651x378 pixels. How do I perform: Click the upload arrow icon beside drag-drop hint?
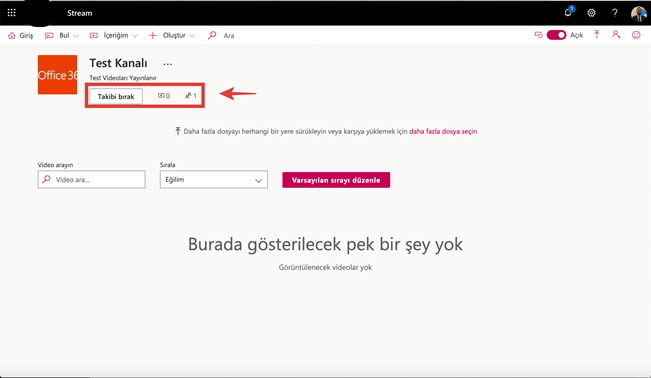(178, 131)
